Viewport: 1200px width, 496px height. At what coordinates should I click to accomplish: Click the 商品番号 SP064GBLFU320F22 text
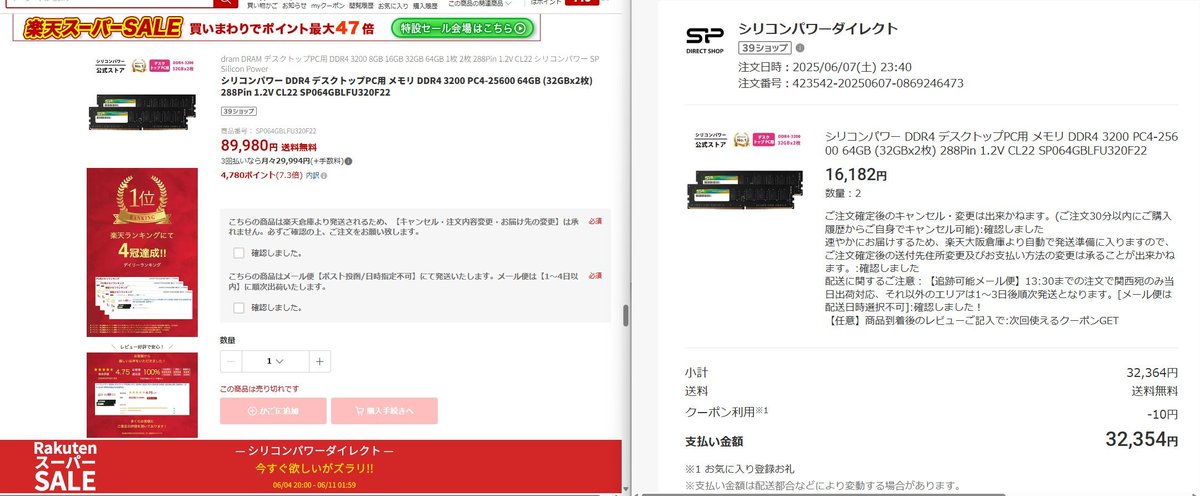pyautogui.click(x=268, y=131)
